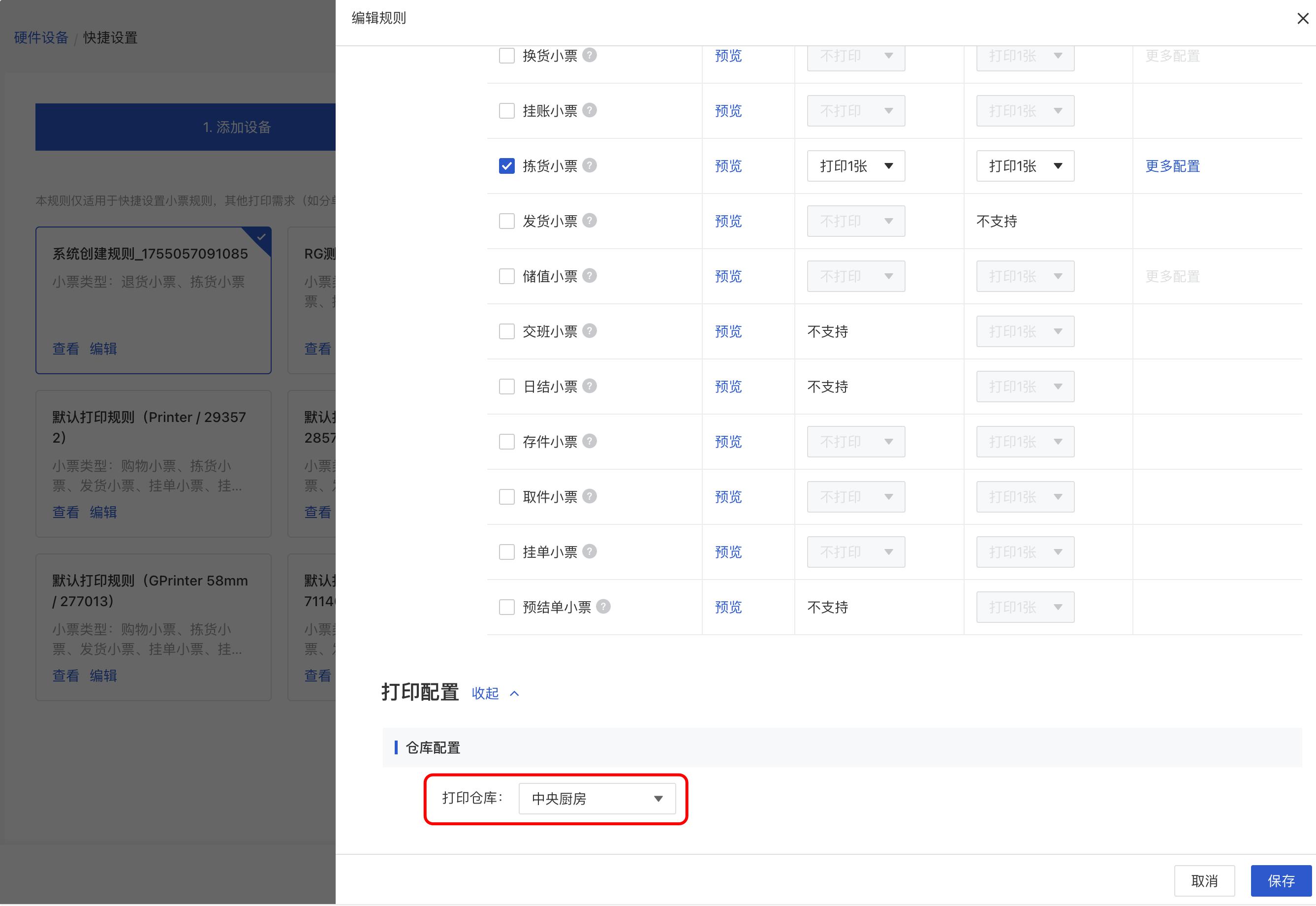This screenshot has width=1316, height=906.
Task: Click 更多配置 link in 拣货小票 row
Action: click(1172, 166)
